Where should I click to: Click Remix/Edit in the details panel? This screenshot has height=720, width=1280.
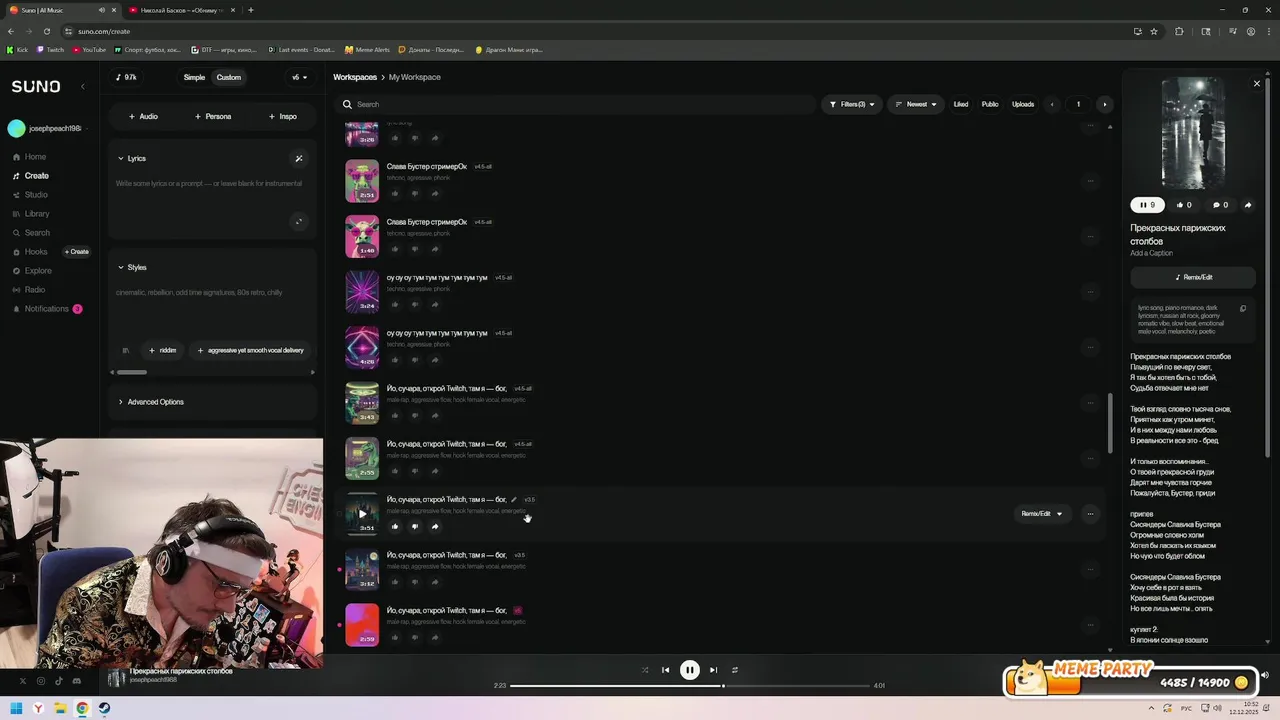(1193, 277)
